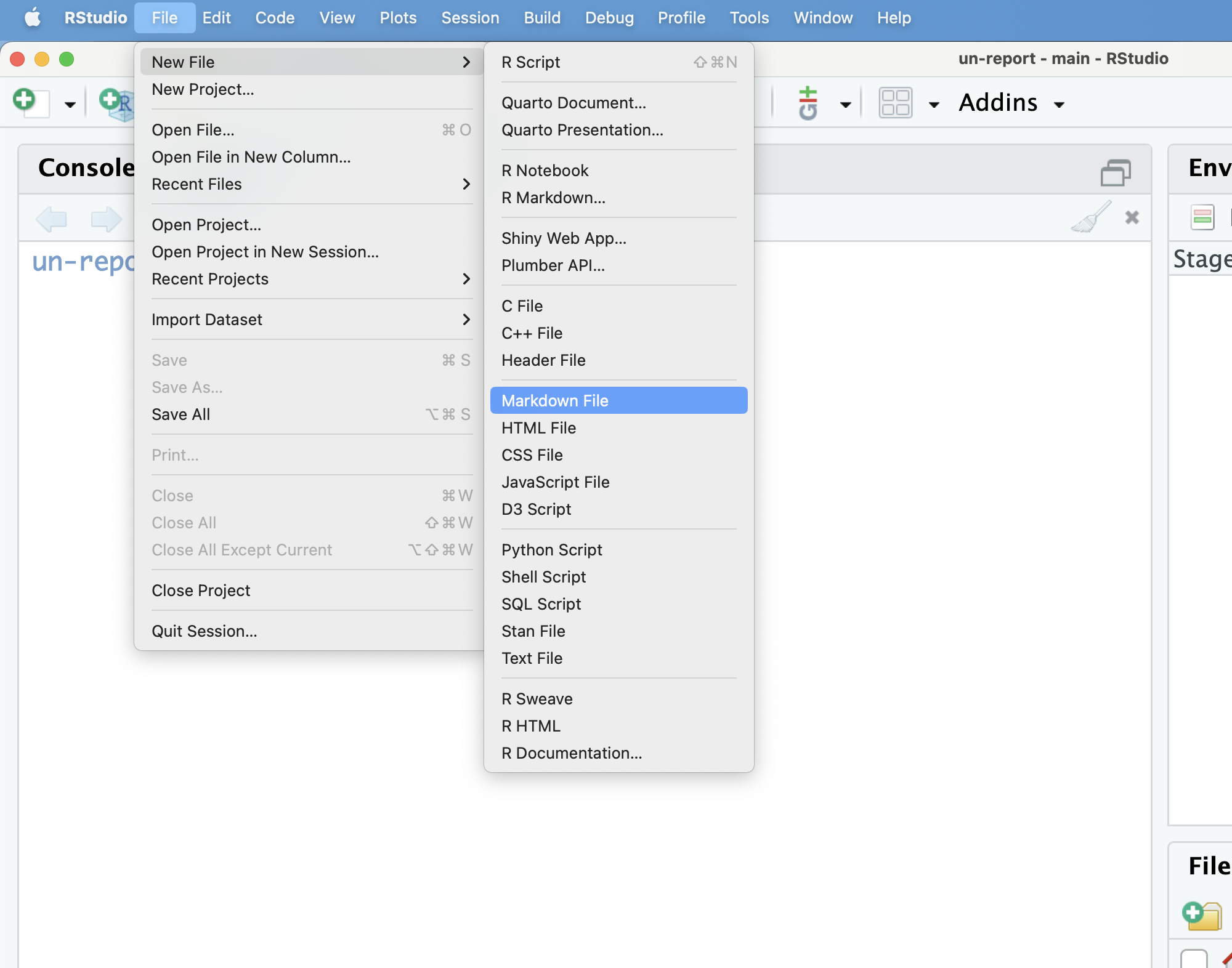Create a new Shell Script
The width and height of the screenshot is (1232, 968).
pyautogui.click(x=619, y=577)
